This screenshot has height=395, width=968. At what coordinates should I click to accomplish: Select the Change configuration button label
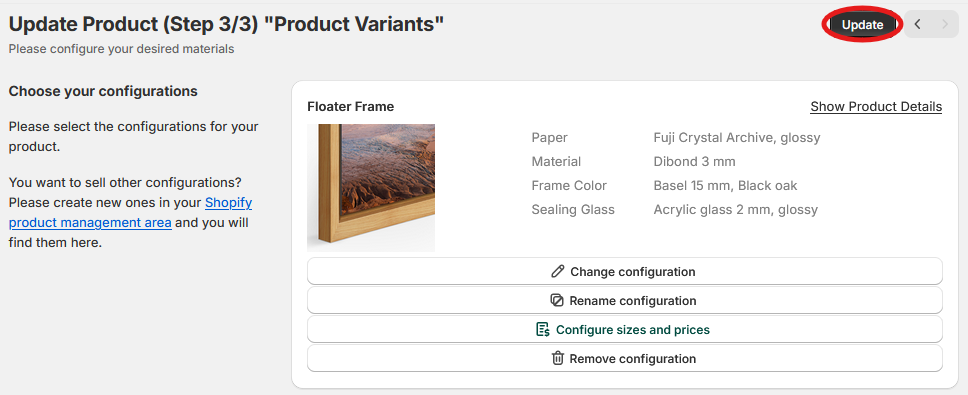pos(632,272)
